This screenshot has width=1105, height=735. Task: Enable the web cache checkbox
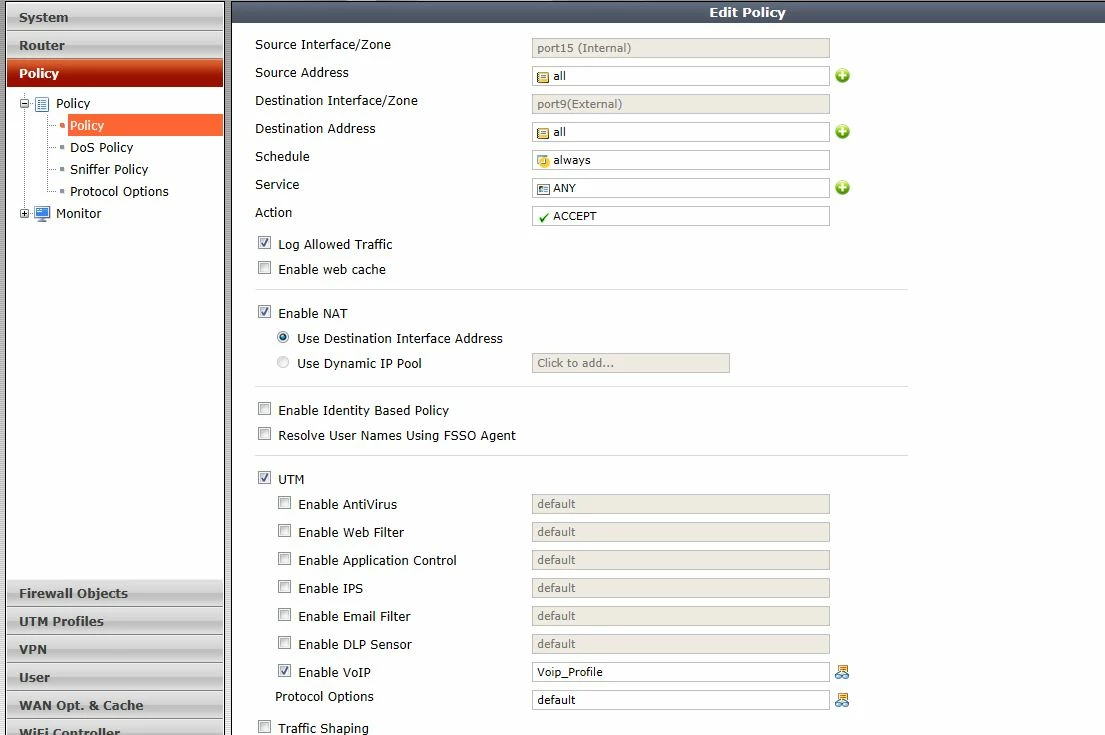pyautogui.click(x=264, y=268)
